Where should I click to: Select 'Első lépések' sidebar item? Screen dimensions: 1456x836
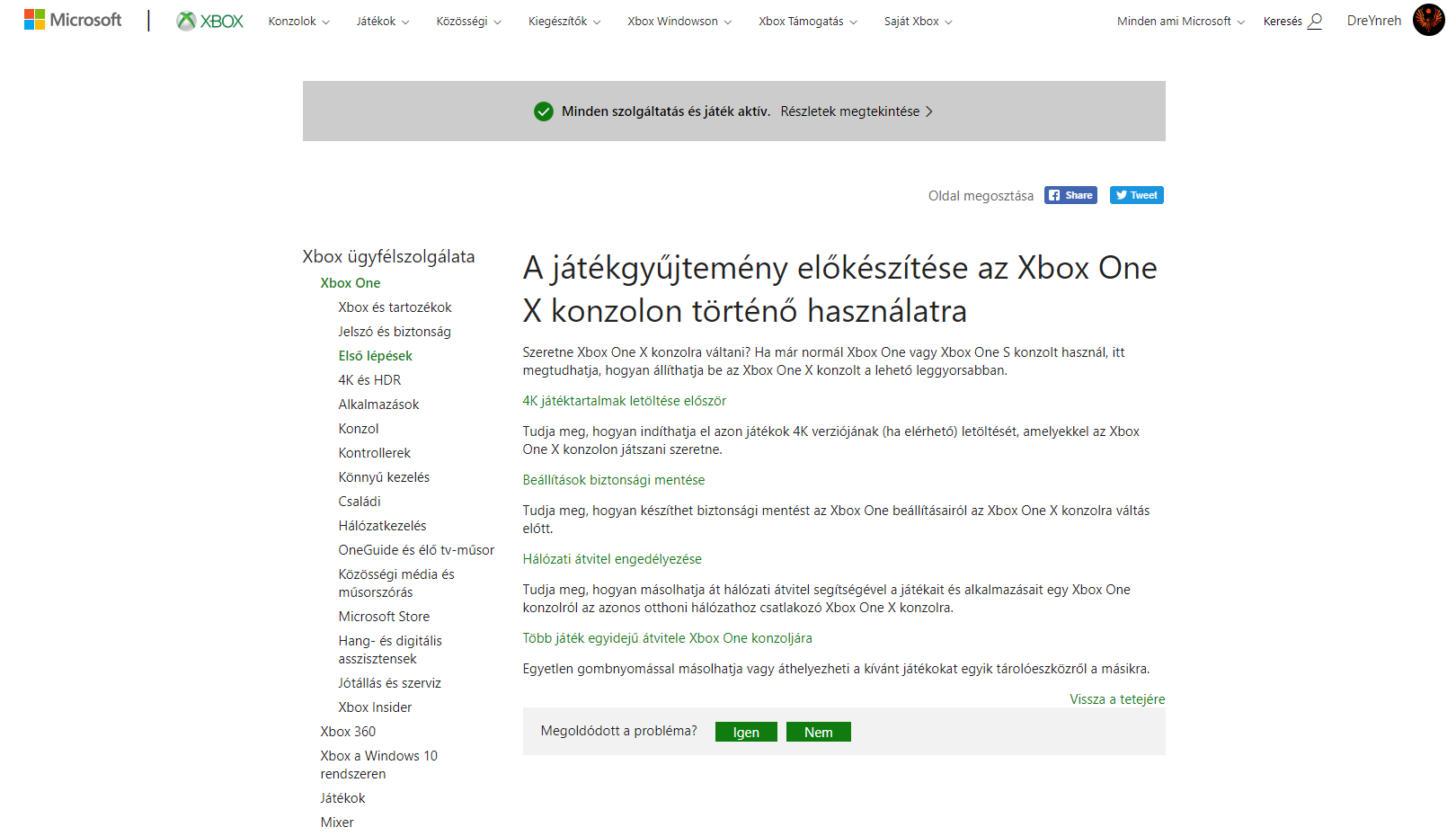pyautogui.click(x=376, y=356)
